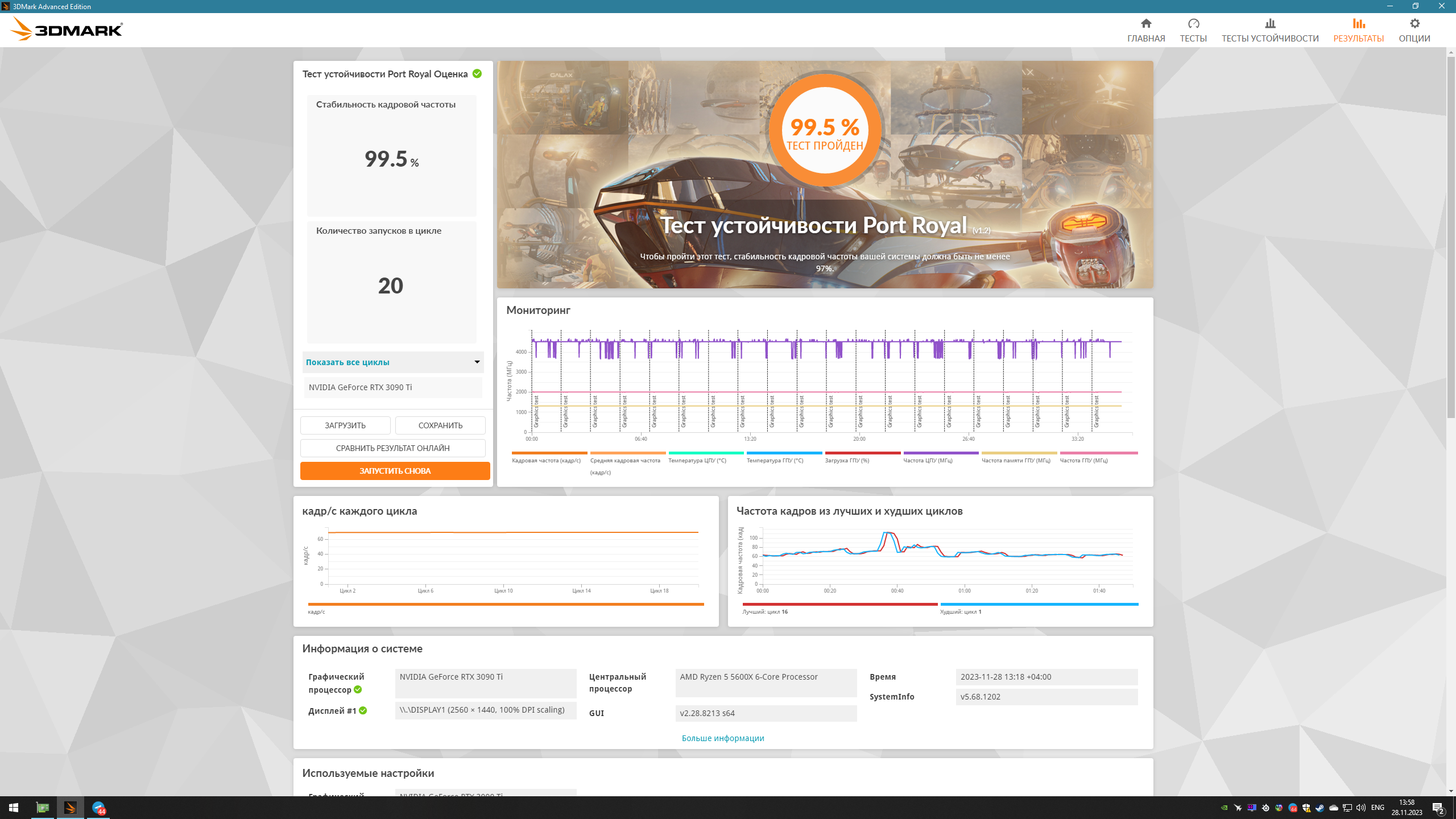This screenshot has height=819, width=1456.
Task: Click СРАВНИТЬ РЕЗУЛЬТАТ ОНЛАЙН button
Action: point(392,448)
